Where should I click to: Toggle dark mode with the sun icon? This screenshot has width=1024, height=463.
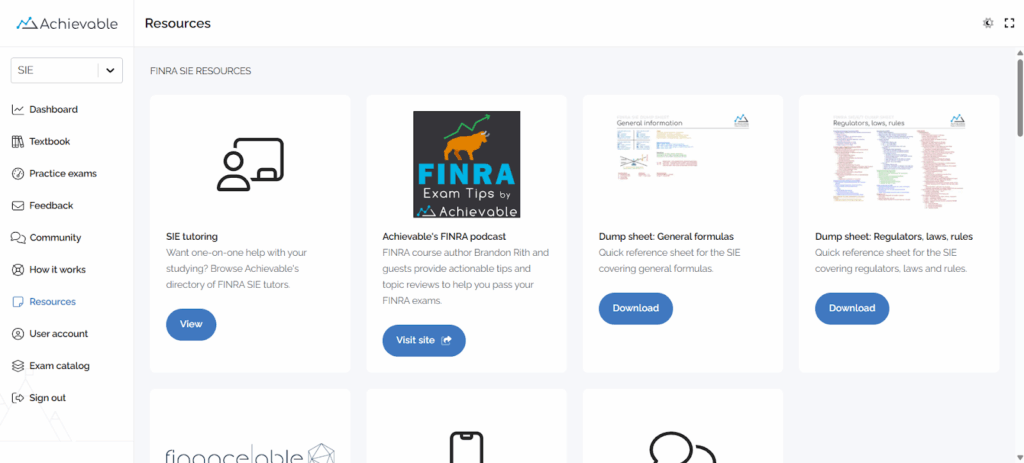(988, 23)
